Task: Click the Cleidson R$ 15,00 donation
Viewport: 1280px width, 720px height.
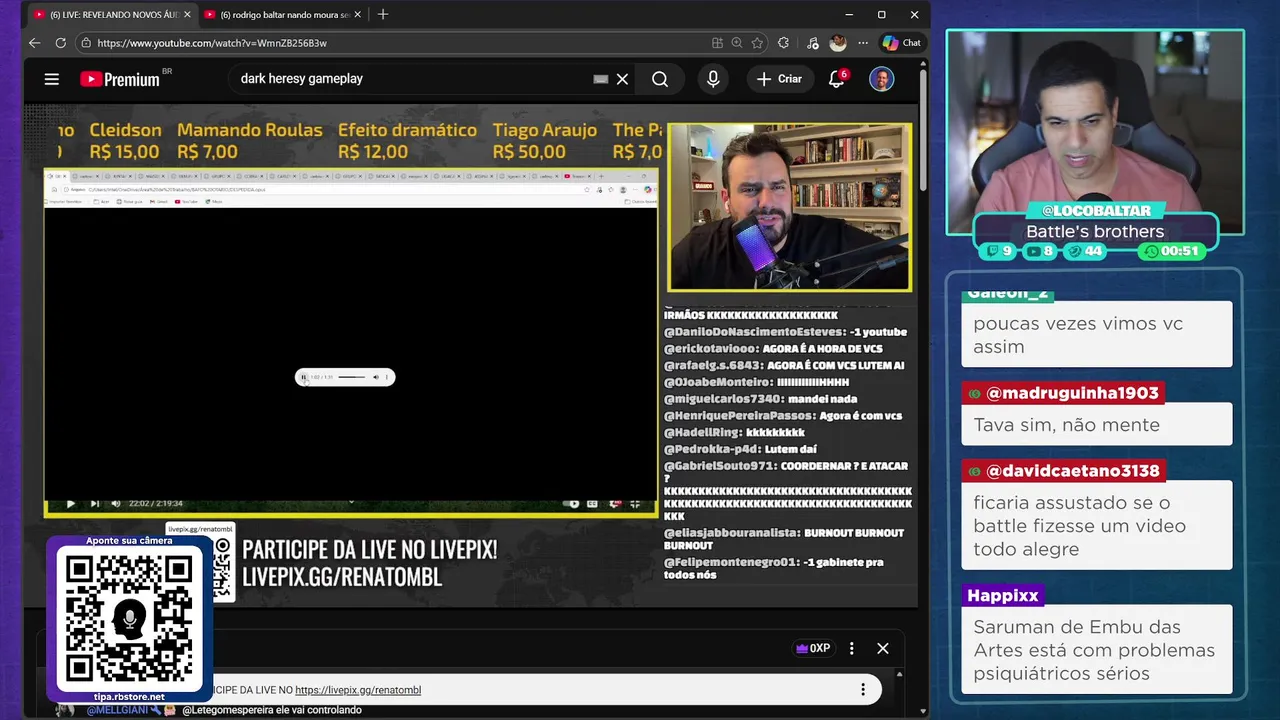Action: point(125,141)
